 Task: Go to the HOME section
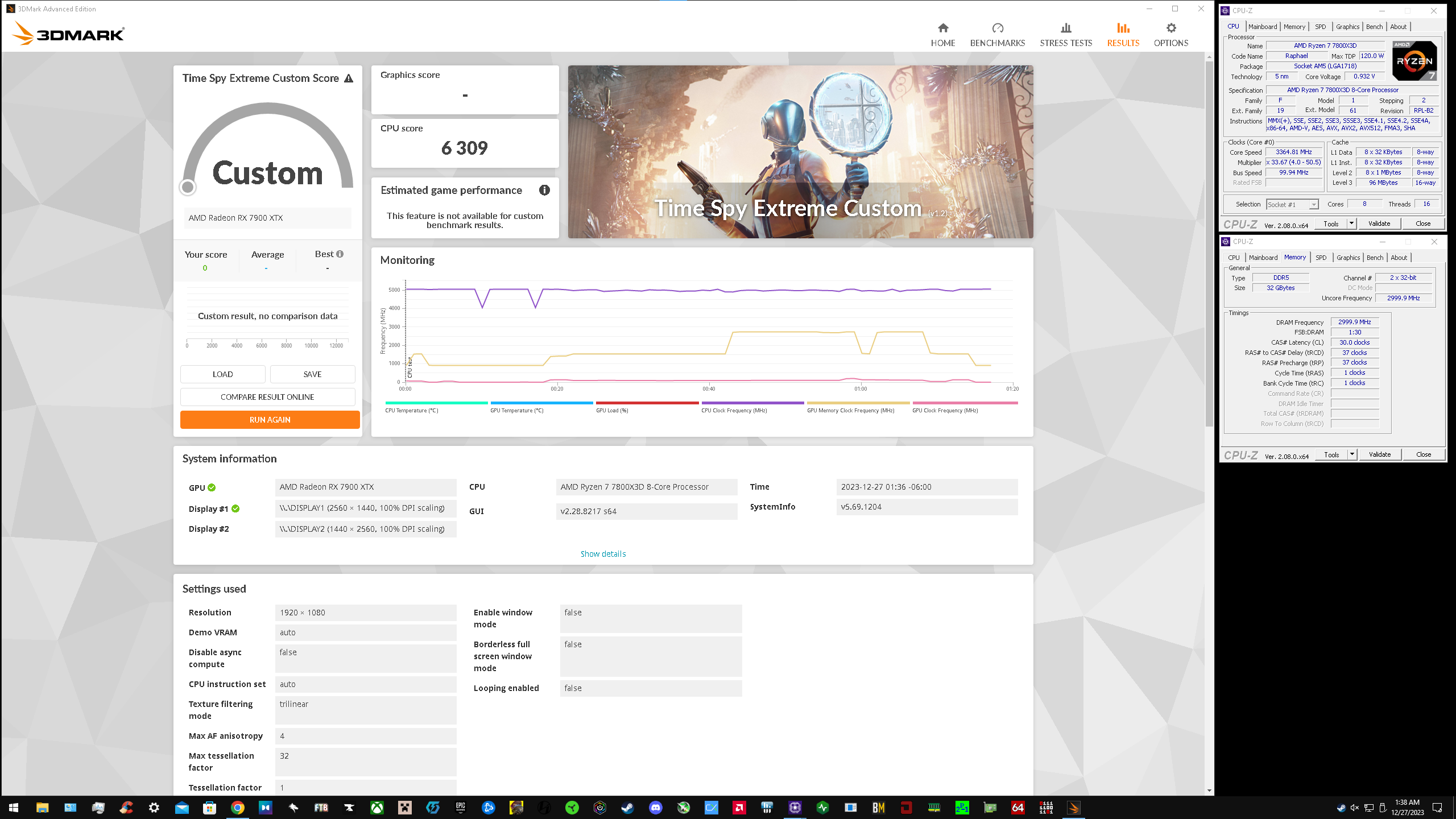pos(942,35)
